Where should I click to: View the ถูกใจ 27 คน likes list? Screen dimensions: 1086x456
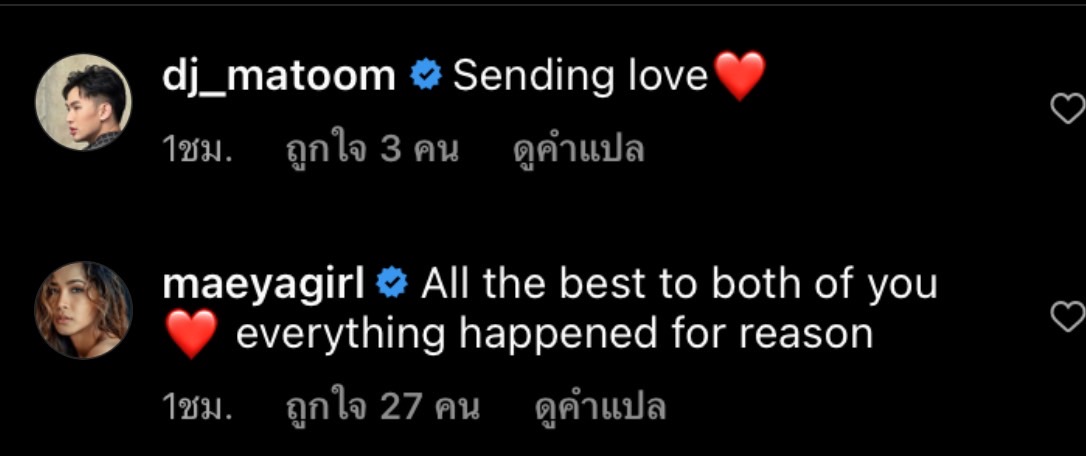coord(383,406)
